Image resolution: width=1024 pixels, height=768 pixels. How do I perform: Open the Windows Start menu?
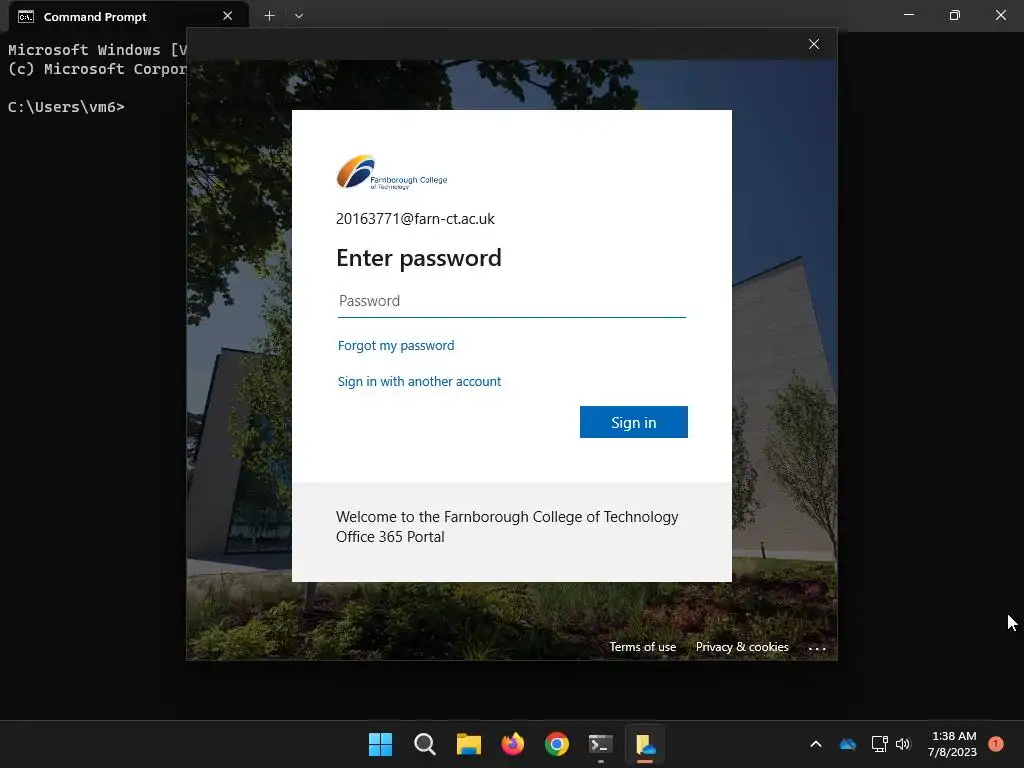380,744
